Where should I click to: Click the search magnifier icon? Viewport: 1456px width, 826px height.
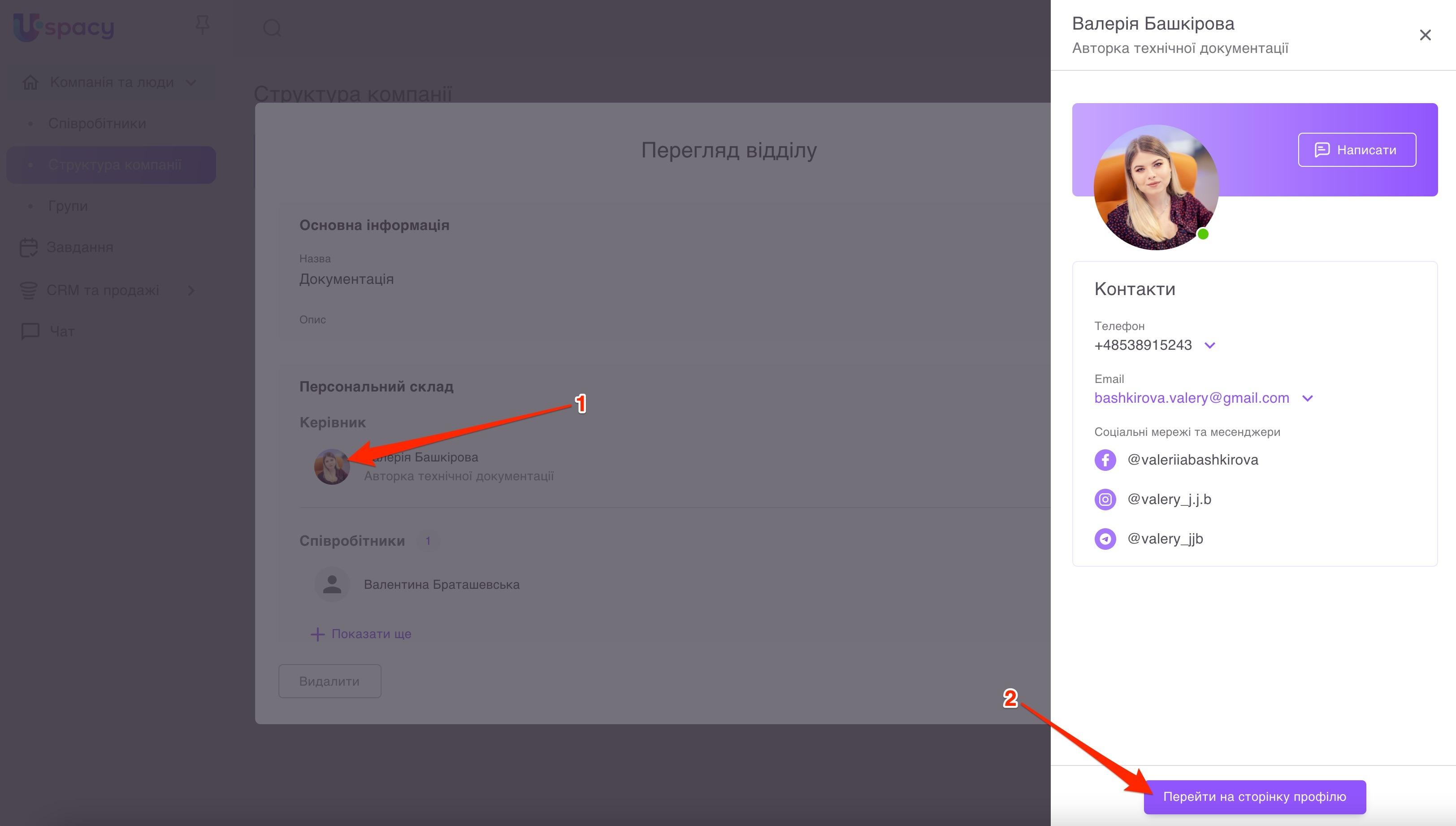[272, 28]
